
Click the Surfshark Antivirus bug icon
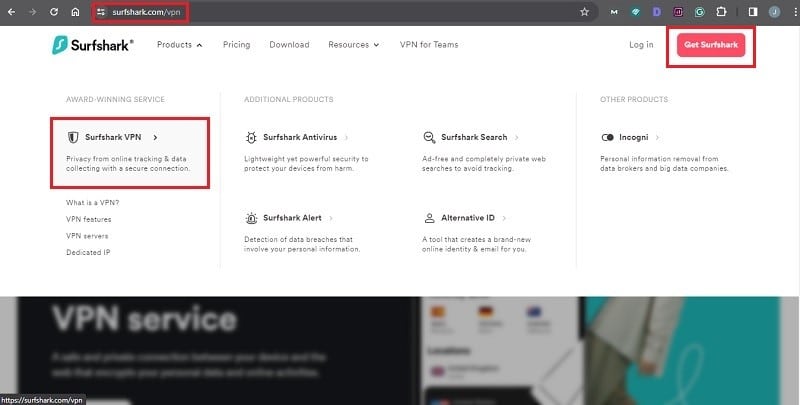(251, 137)
